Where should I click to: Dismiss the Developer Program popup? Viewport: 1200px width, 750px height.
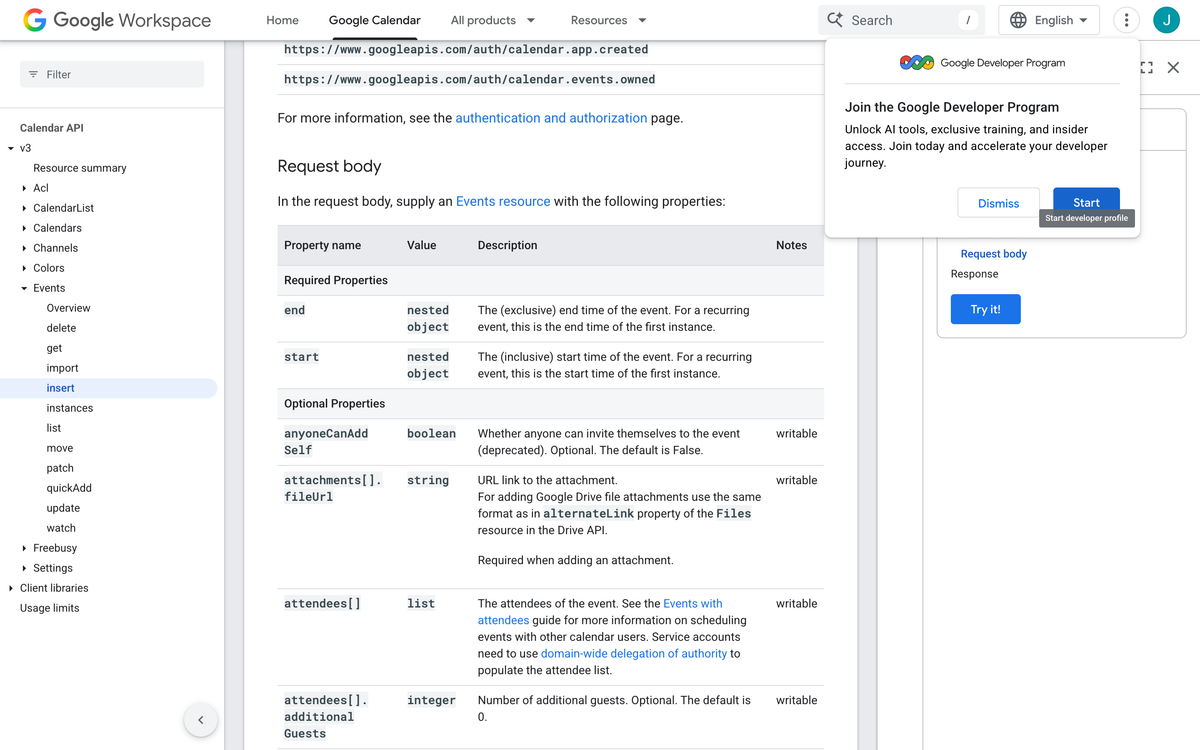998,203
